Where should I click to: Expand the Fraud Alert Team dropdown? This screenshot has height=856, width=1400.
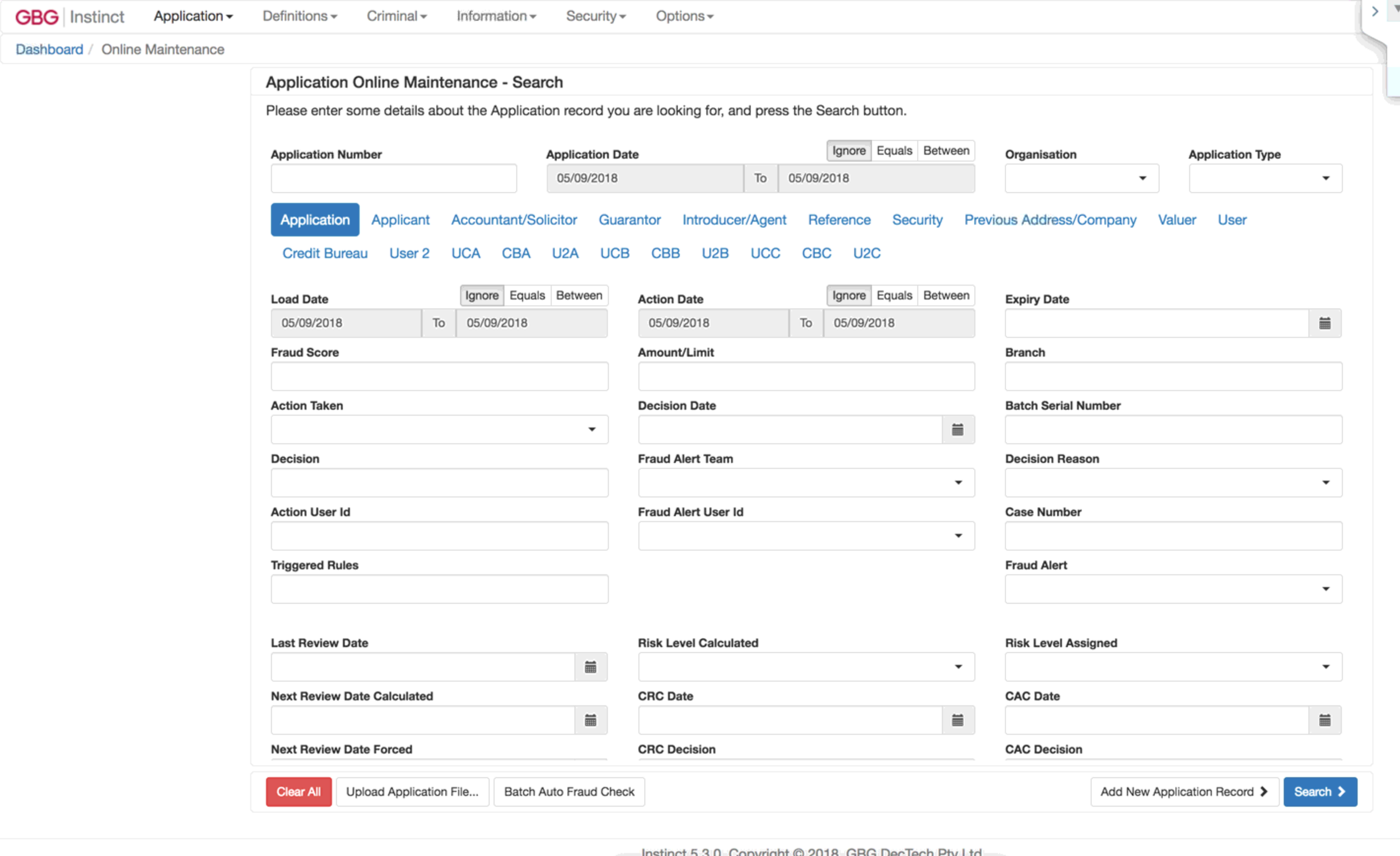pos(806,483)
